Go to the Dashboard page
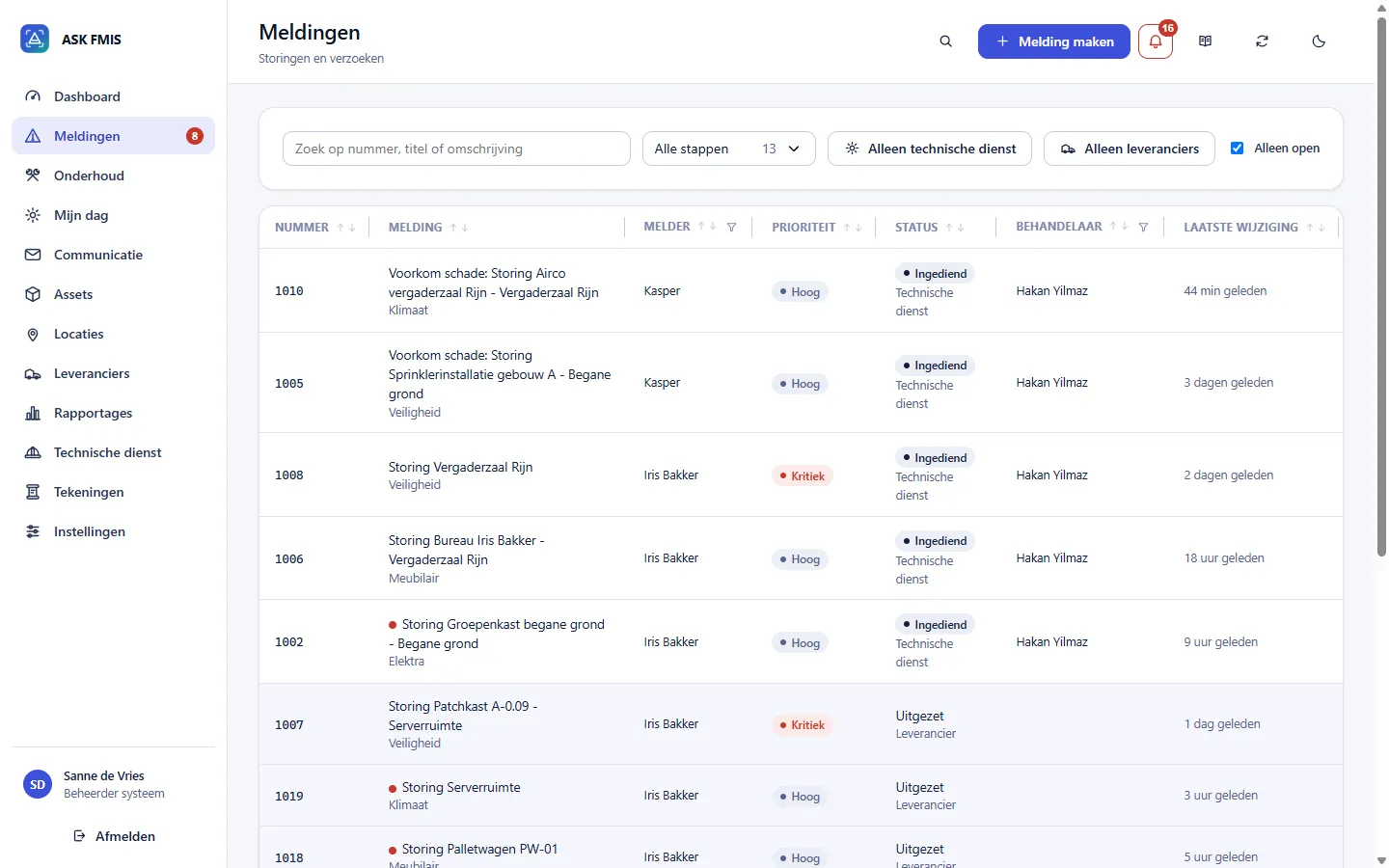The width and height of the screenshot is (1389, 868). point(113,96)
